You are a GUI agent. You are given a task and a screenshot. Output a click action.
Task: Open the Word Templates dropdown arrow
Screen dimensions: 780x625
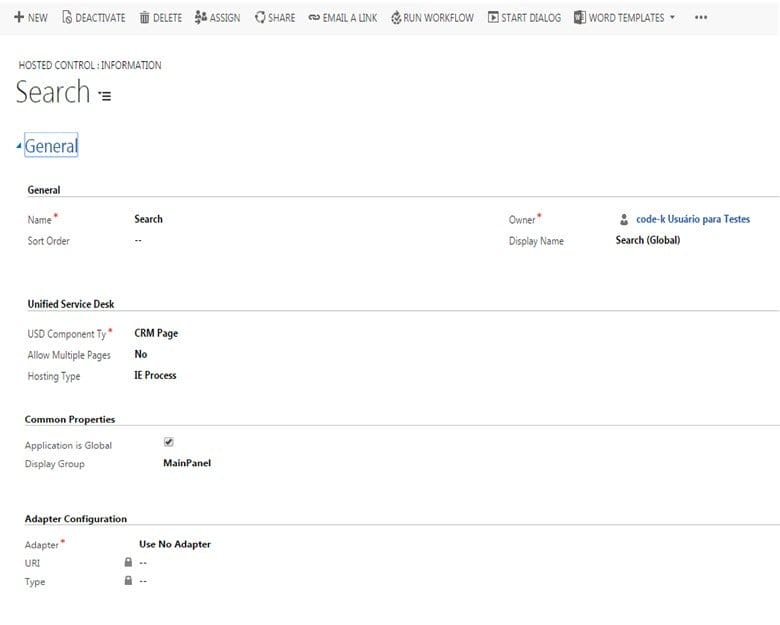[672, 18]
